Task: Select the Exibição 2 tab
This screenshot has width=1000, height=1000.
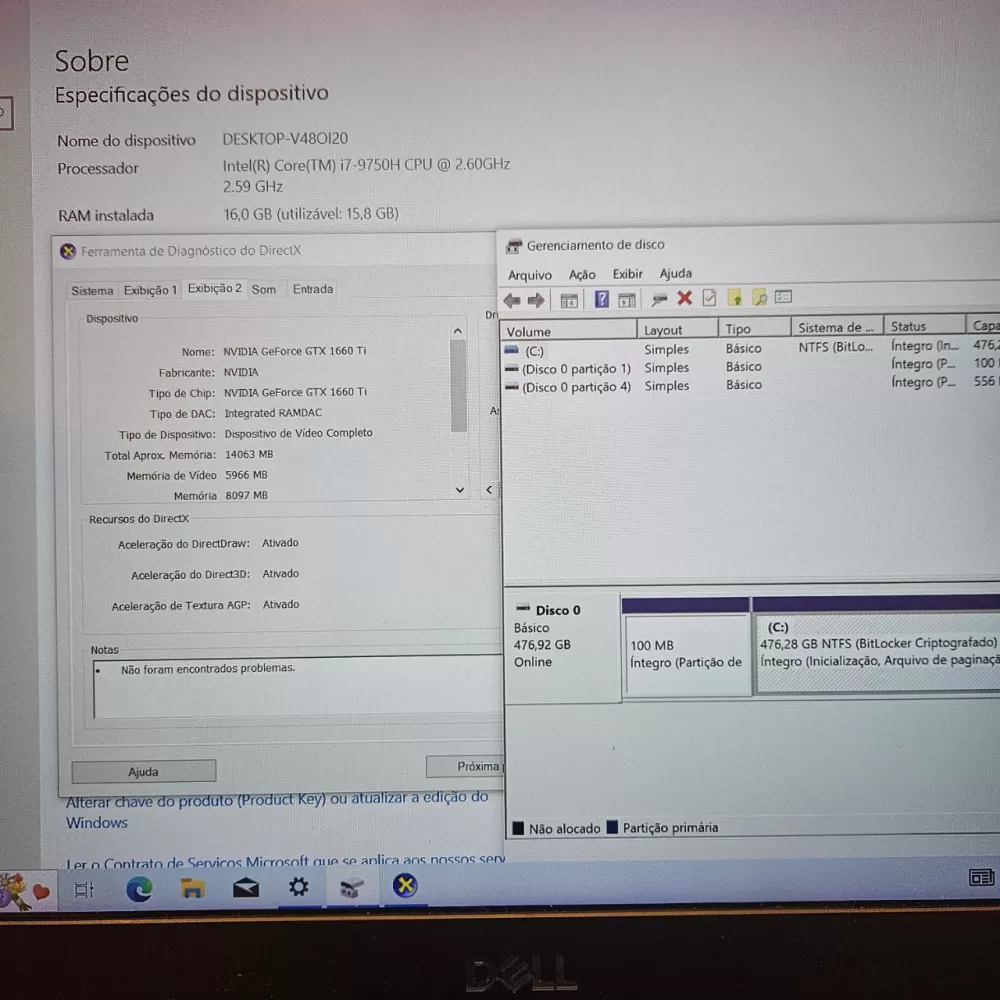Action: click(214, 288)
